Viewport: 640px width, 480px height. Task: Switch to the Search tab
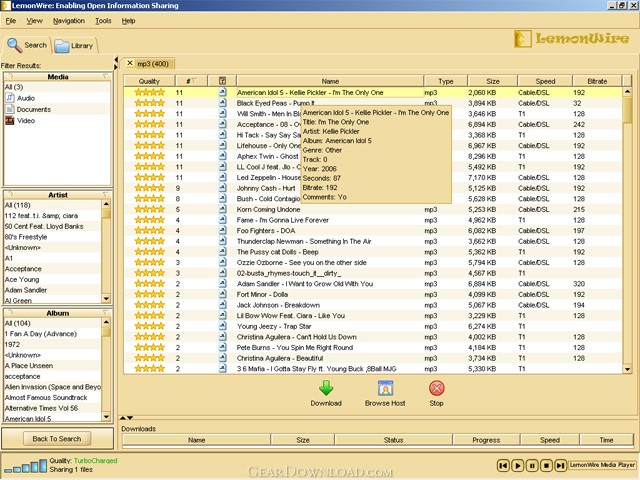coord(27,45)
